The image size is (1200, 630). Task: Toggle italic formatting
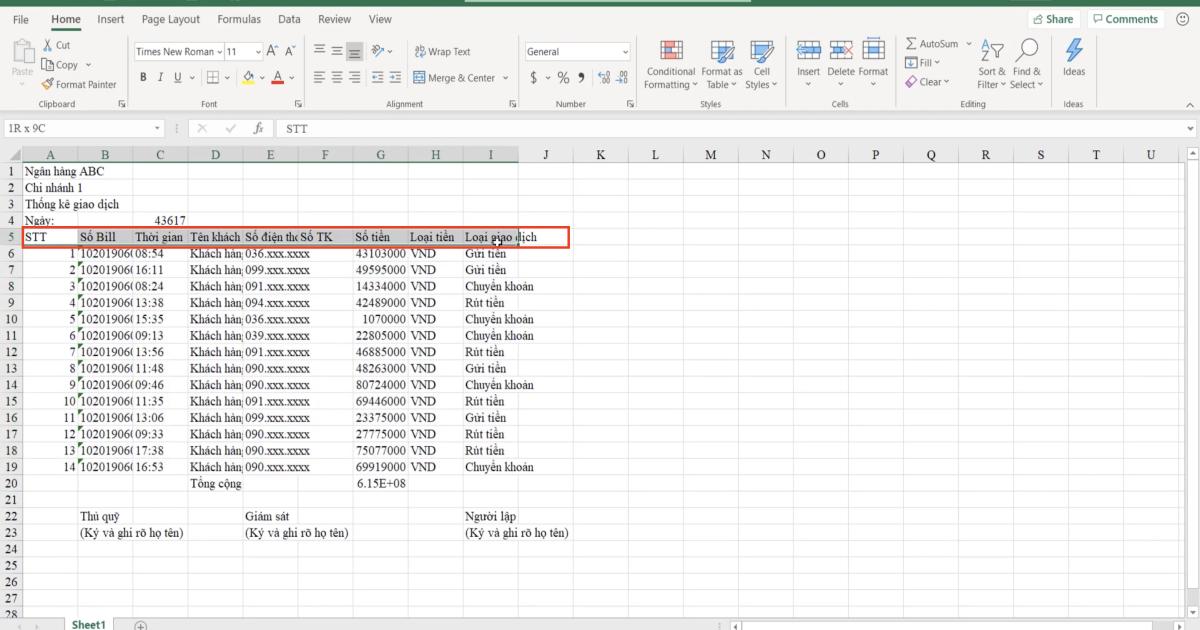[x=159, y=76]
